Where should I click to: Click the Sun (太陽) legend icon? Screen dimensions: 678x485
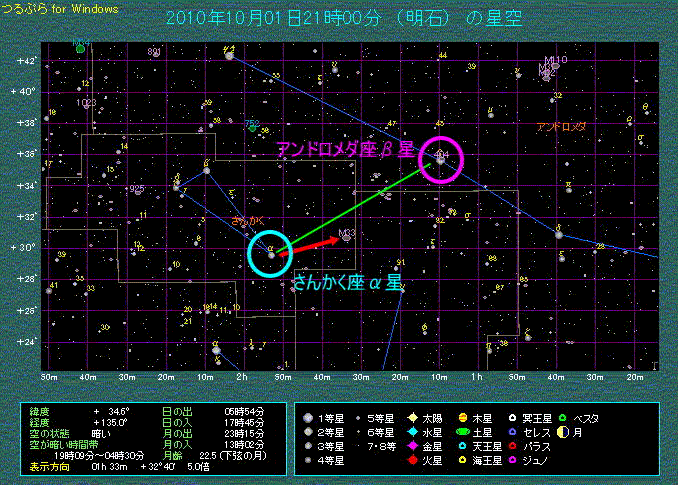413,417
